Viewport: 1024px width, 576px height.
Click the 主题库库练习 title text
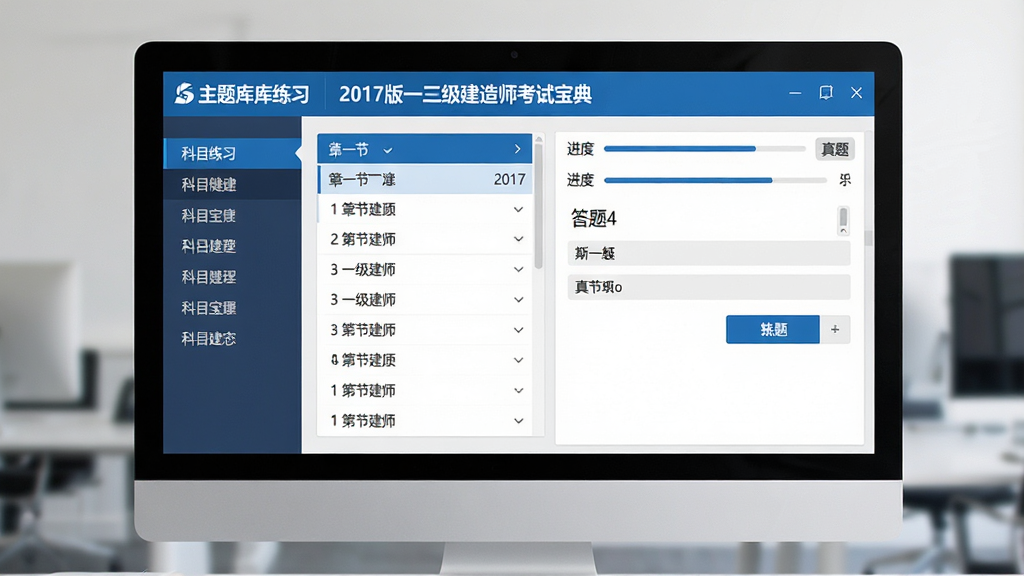tap(254, 95)
